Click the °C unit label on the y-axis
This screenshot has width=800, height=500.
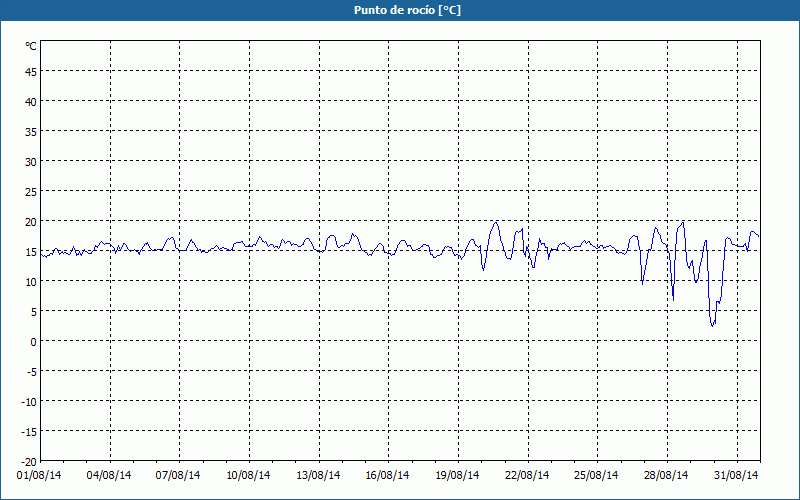tap(31, 46)
